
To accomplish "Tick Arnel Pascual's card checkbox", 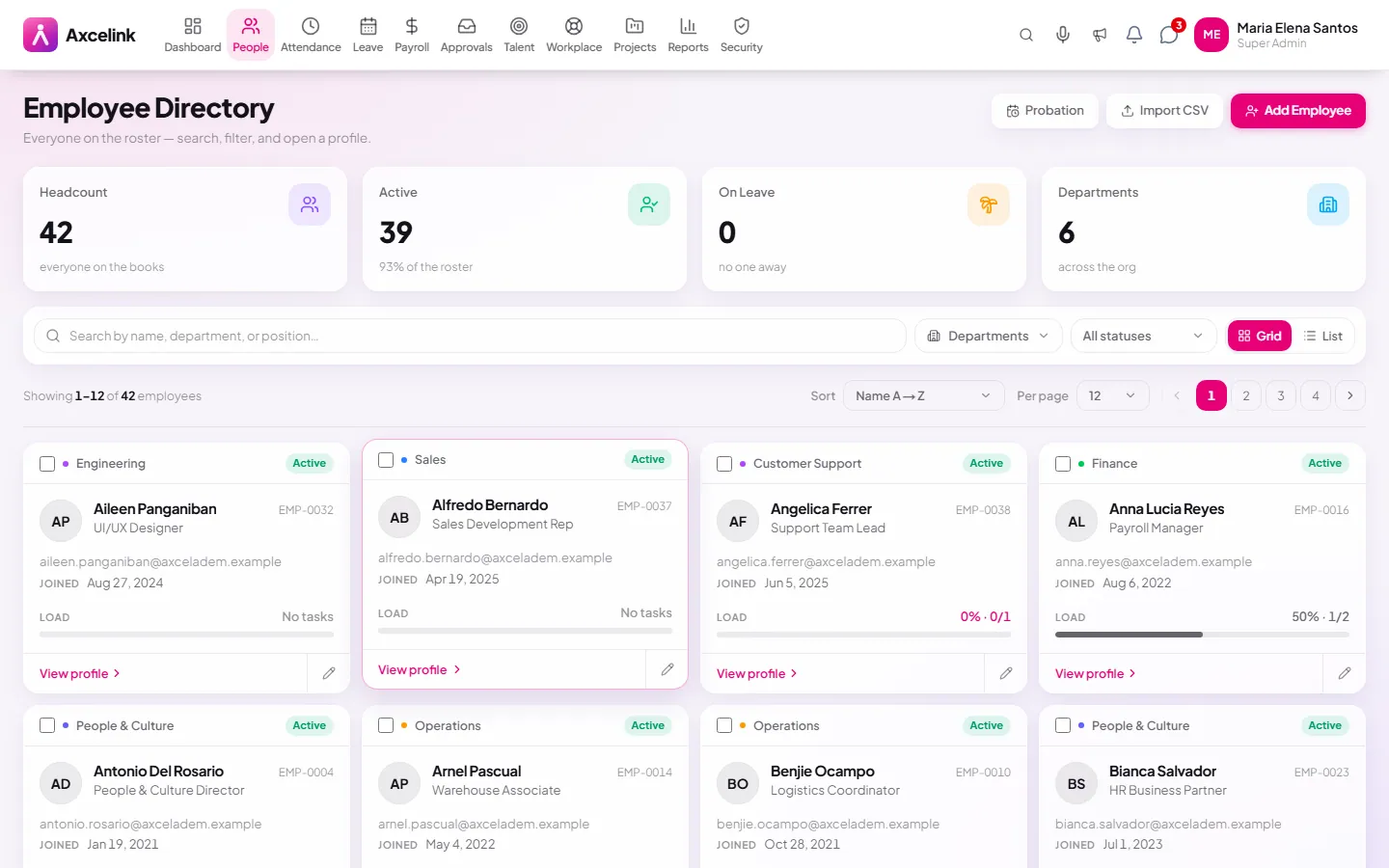I will 386,725.
